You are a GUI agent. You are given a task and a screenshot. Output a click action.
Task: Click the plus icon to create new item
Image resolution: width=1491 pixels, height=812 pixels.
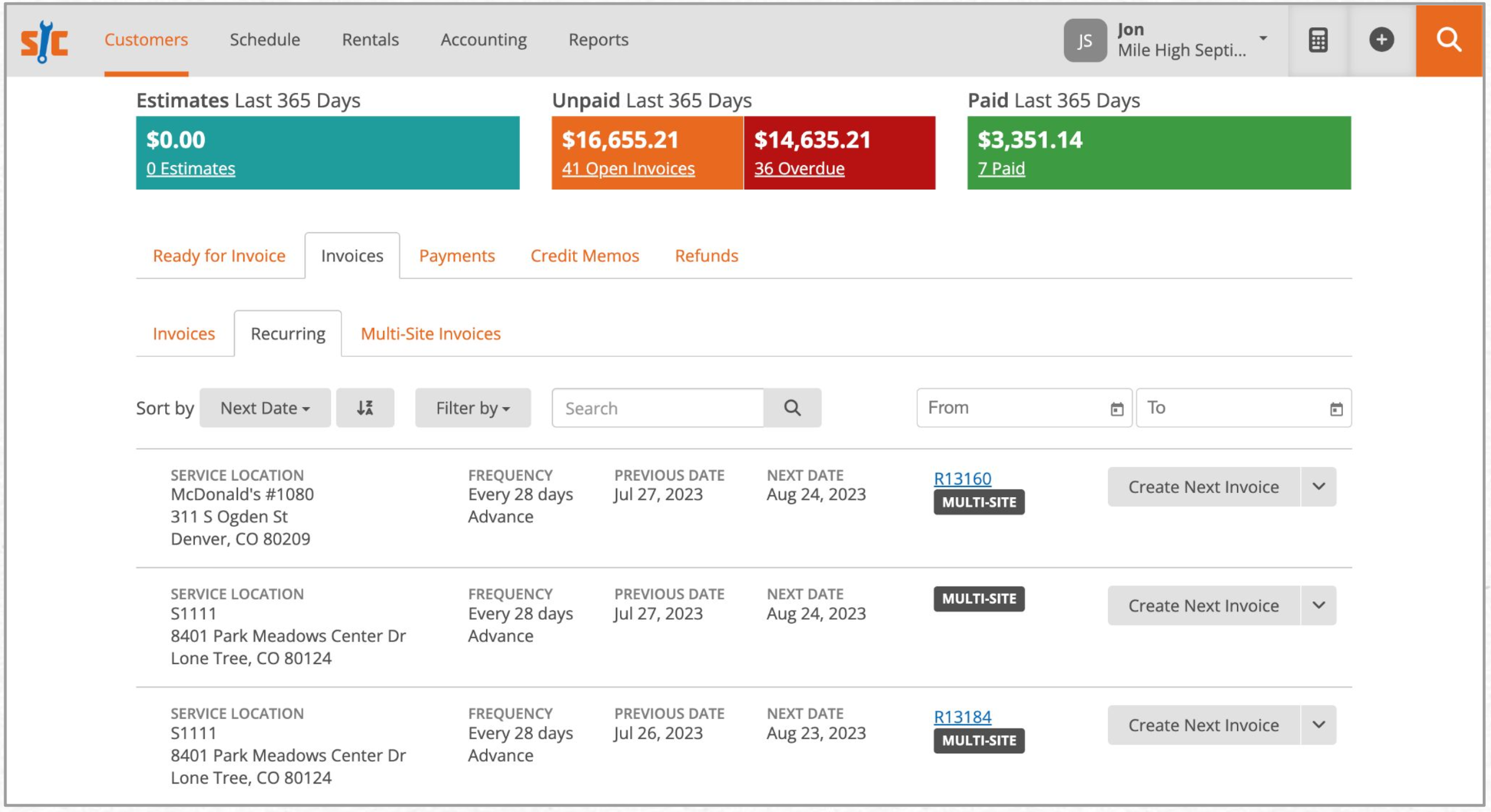tap(1381, 39)
